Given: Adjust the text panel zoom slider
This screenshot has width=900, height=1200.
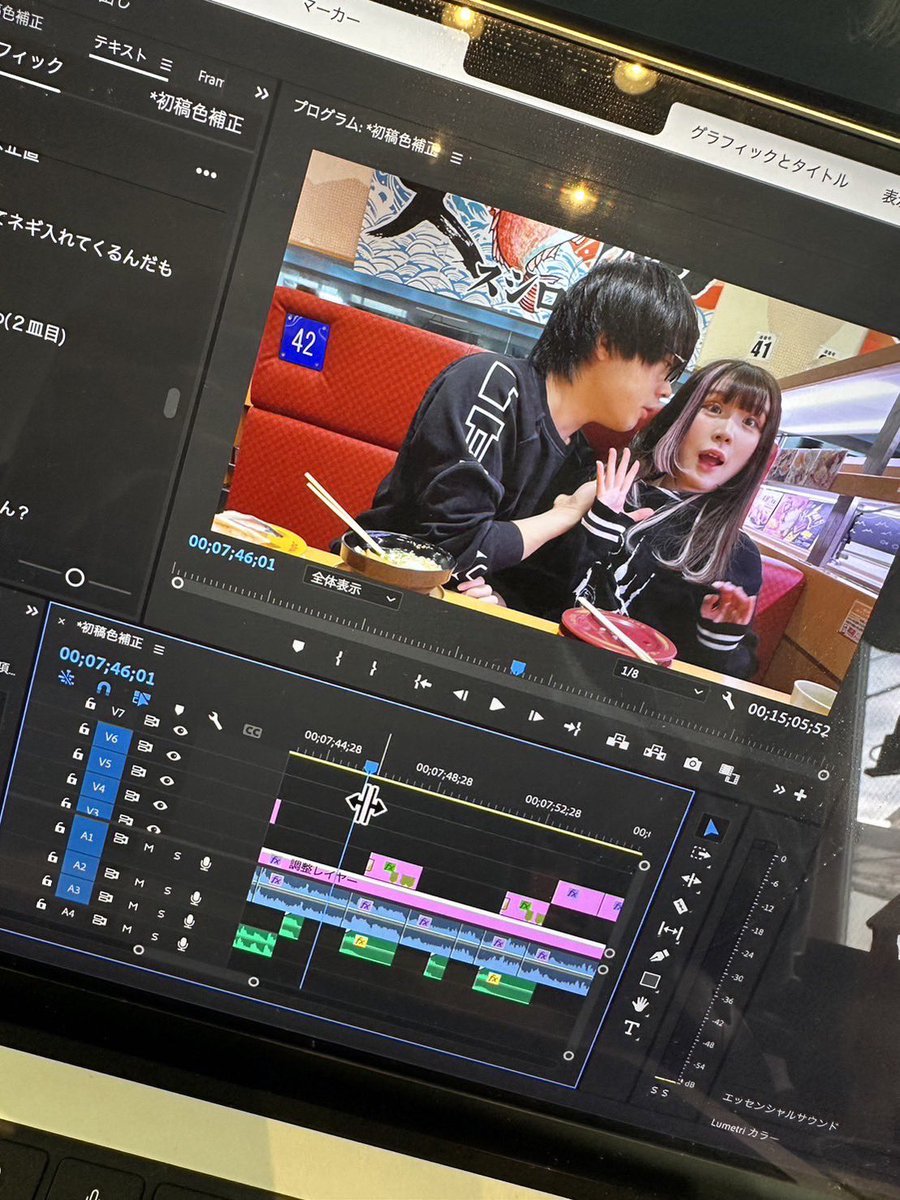Looking at the screenshot, I should pos(75,577).
